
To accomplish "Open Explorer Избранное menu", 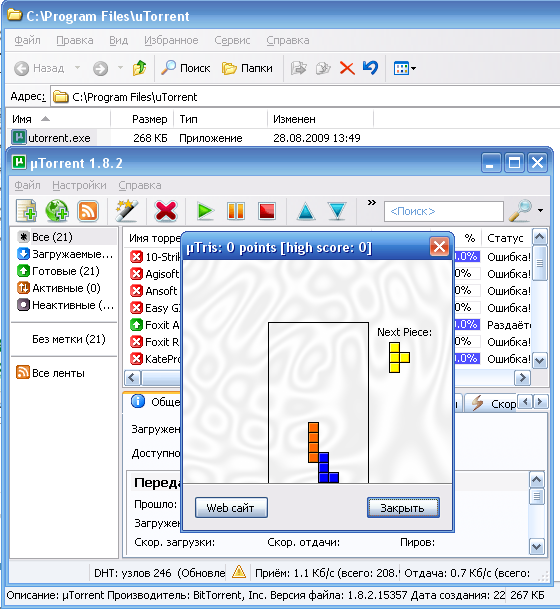I will 171,40.
